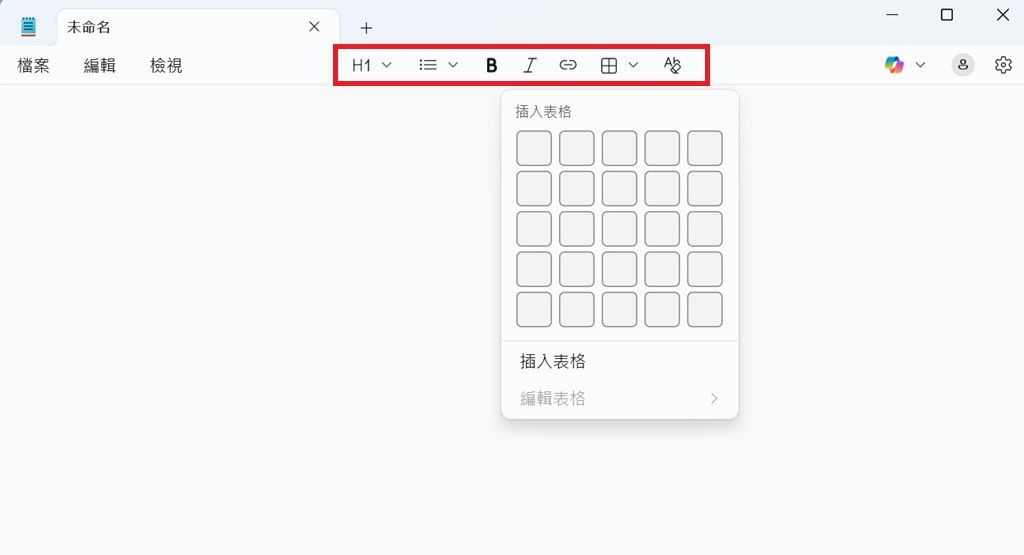The image size is (1024, 555).
Task: Click the table icon in toolbar
Action: tap(609, 65)
